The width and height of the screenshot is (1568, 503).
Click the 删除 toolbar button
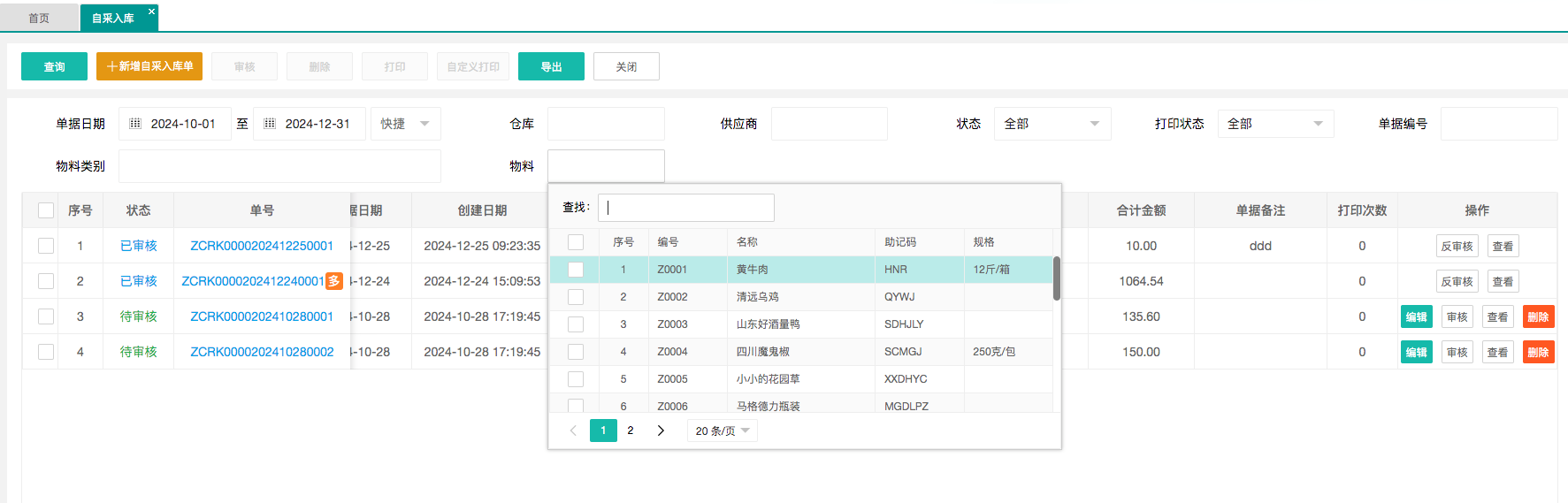pos(319,66)
